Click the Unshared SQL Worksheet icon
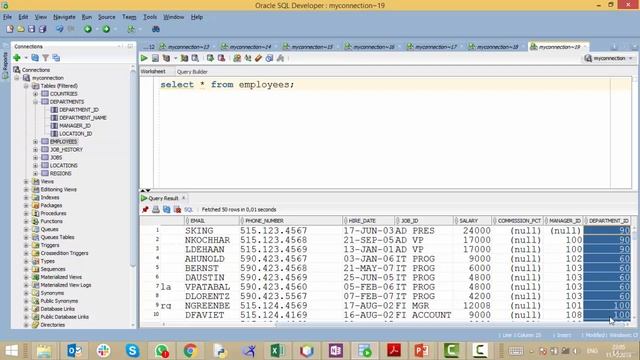 pos(237,58)
